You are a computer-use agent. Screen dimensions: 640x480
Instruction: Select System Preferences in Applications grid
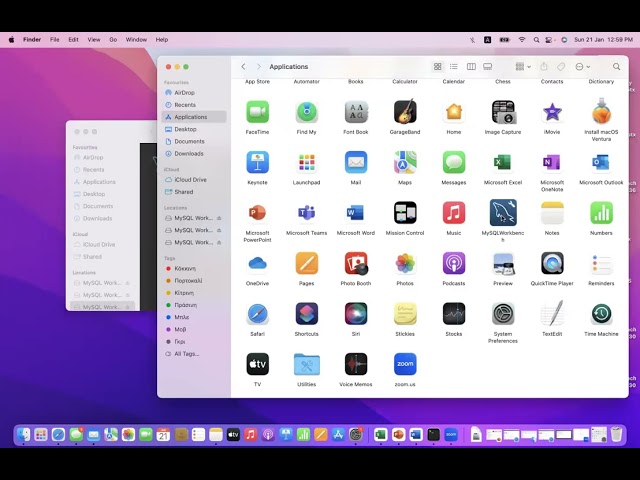click(503, 313)
